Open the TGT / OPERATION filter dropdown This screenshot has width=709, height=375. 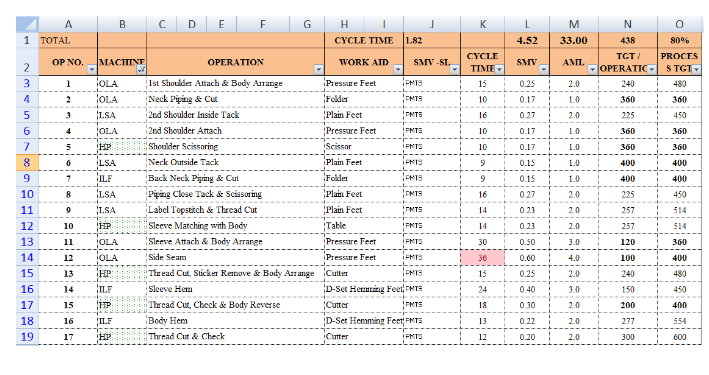pyautogui.click(x=652, y=70)
